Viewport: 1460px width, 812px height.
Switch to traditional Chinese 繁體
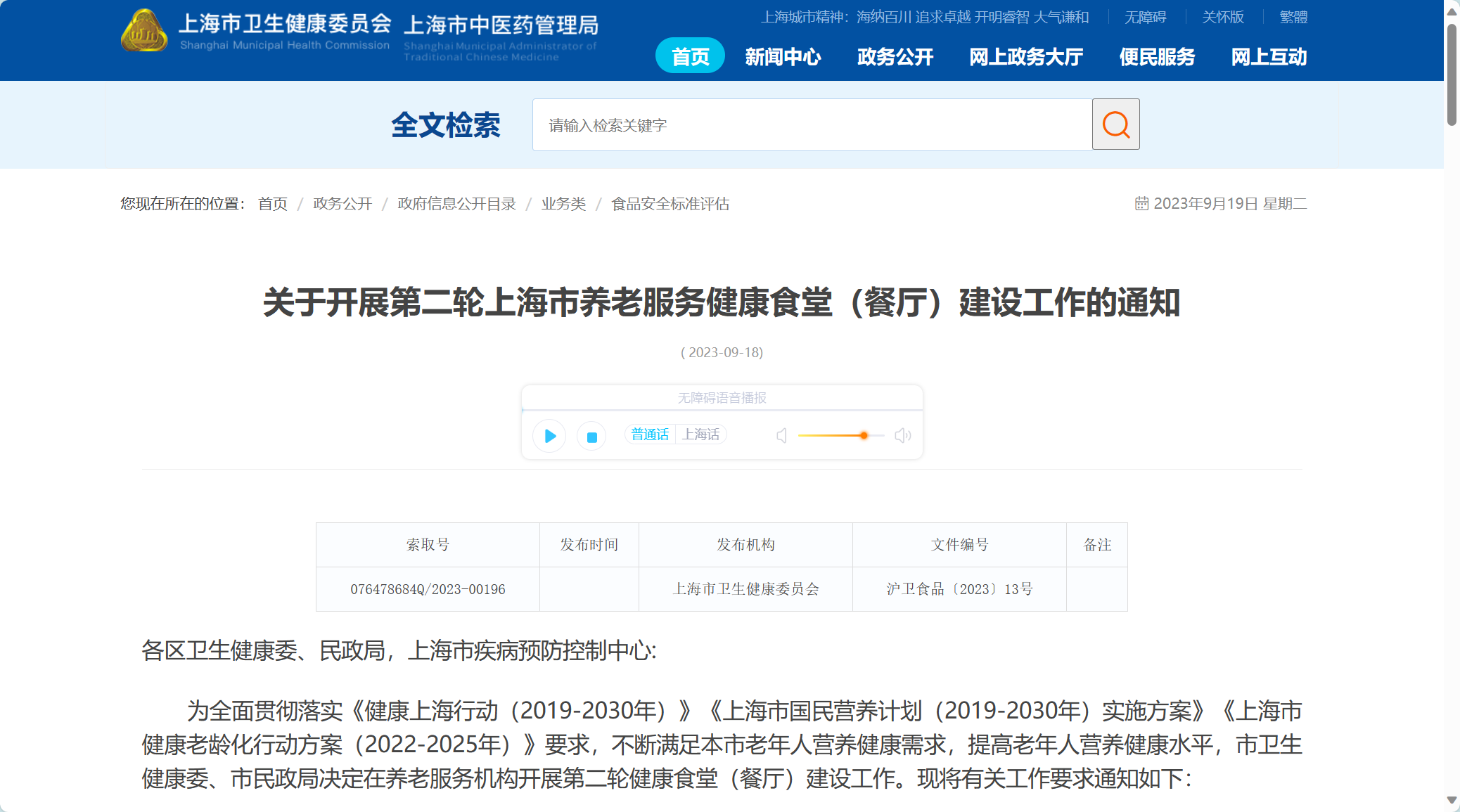coord(1293,17)
